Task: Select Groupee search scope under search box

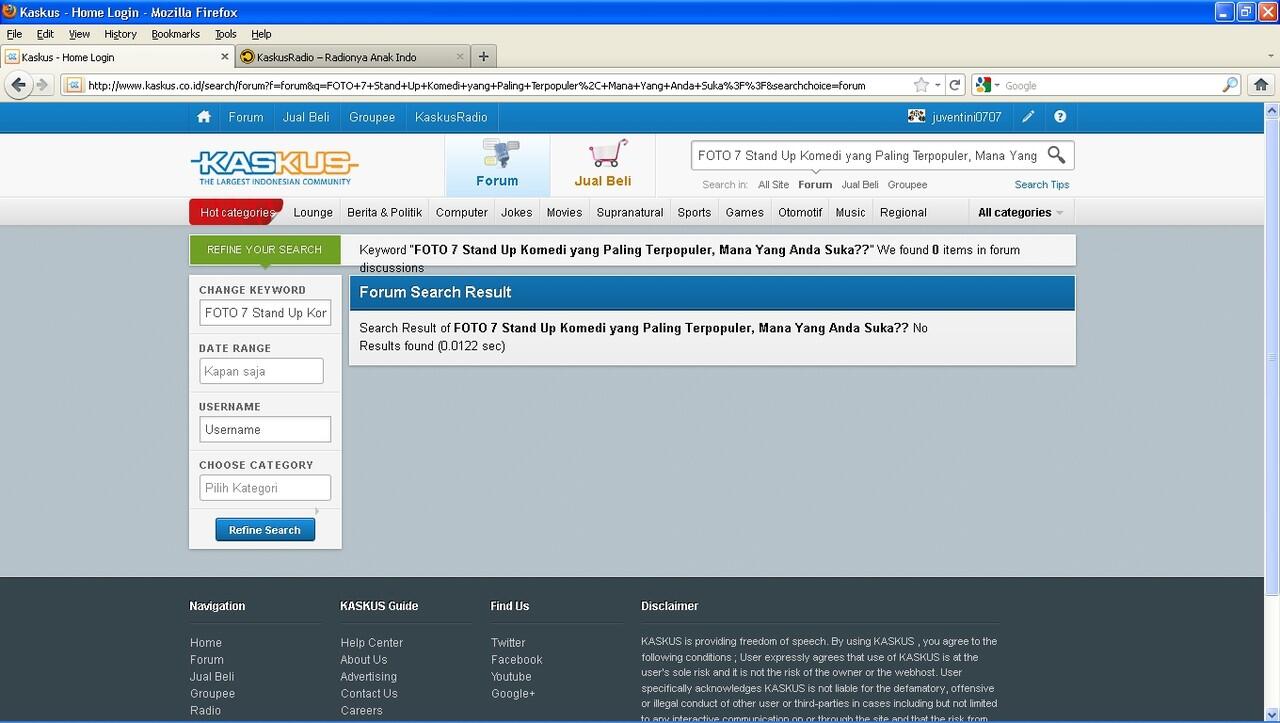Action: click(907, 184)
